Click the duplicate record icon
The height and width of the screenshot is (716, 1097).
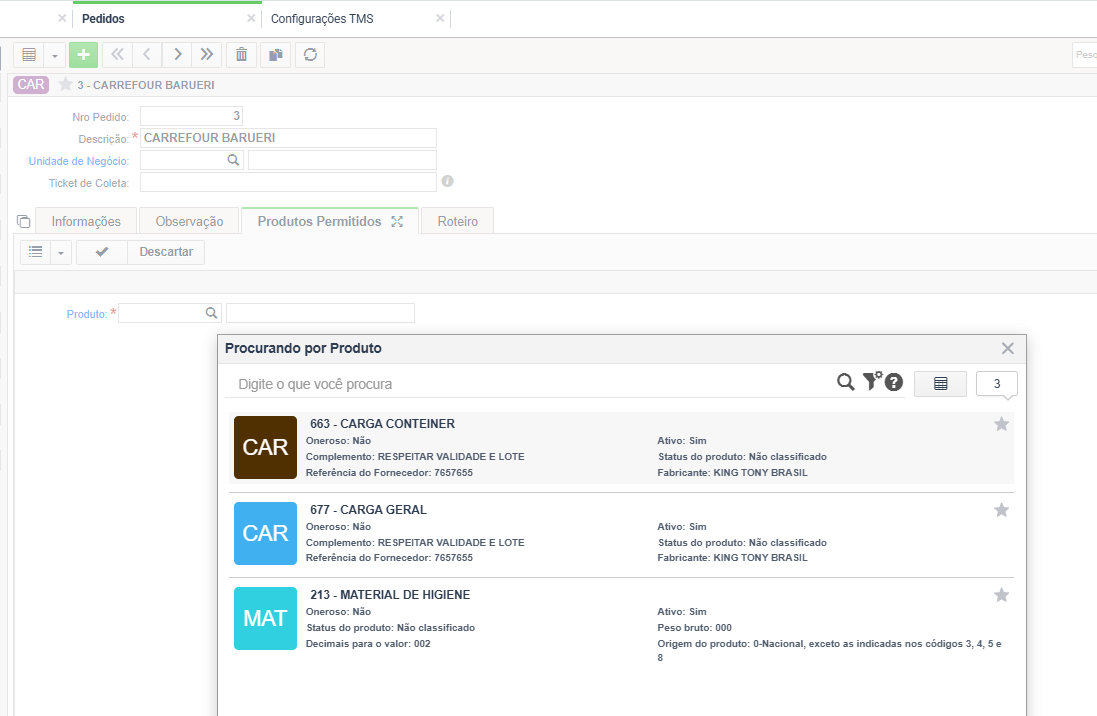(276, 55)
